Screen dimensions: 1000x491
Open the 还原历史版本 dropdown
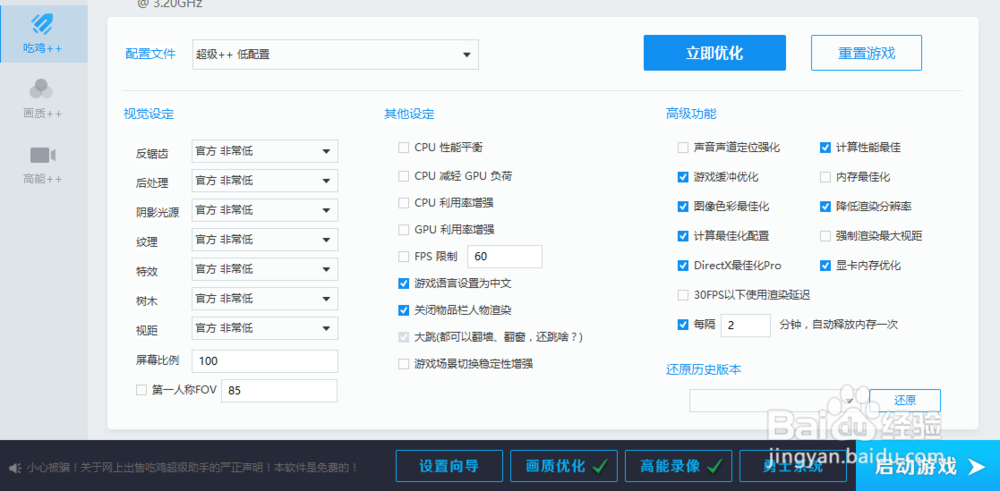click(775, 400)
